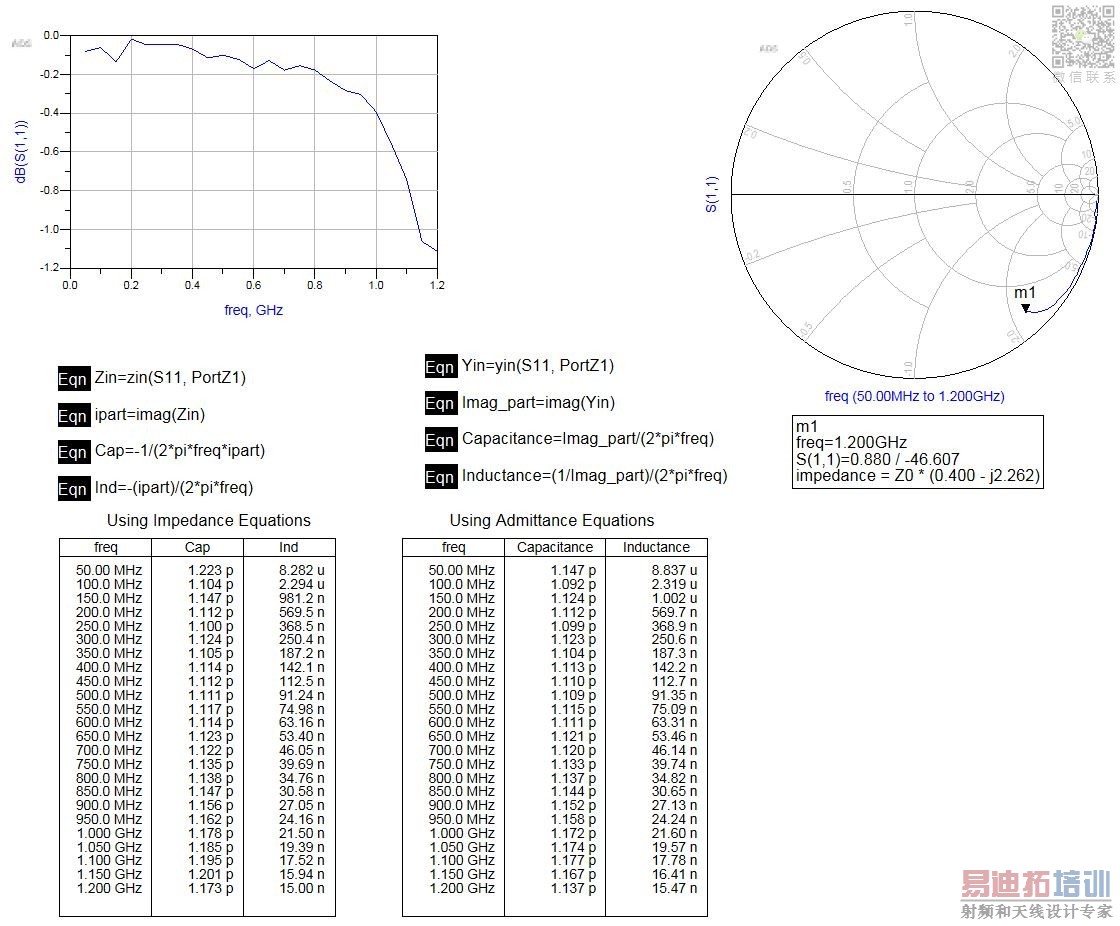
Task: Click the Inductance column header
Action: tap(656, 547)
